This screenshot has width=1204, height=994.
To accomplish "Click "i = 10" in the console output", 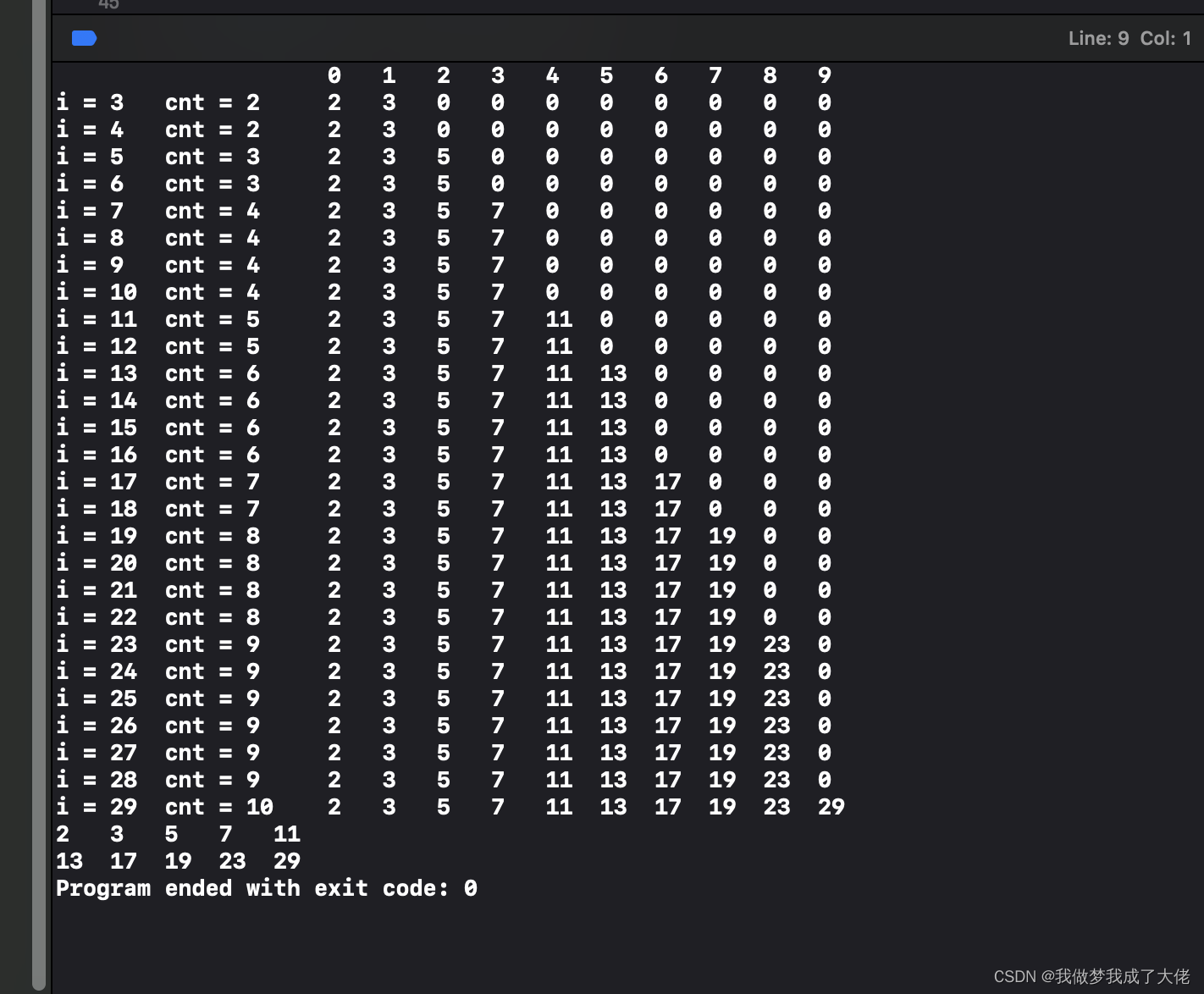I will pos(97,292).
